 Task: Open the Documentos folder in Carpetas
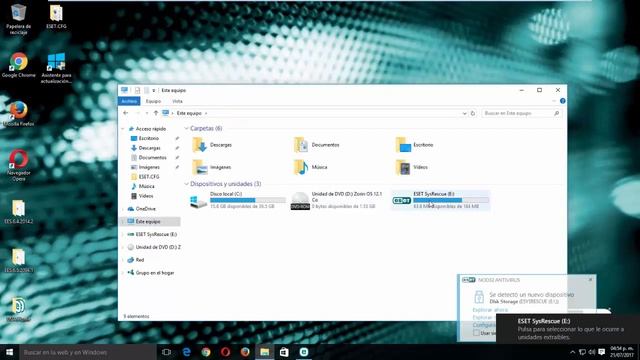coord(316,145)
